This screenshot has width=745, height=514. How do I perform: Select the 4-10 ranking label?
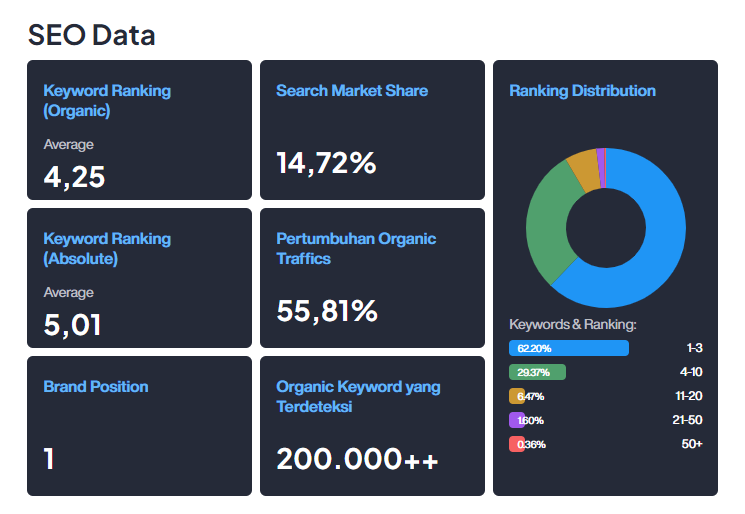(x=691, y=371)
